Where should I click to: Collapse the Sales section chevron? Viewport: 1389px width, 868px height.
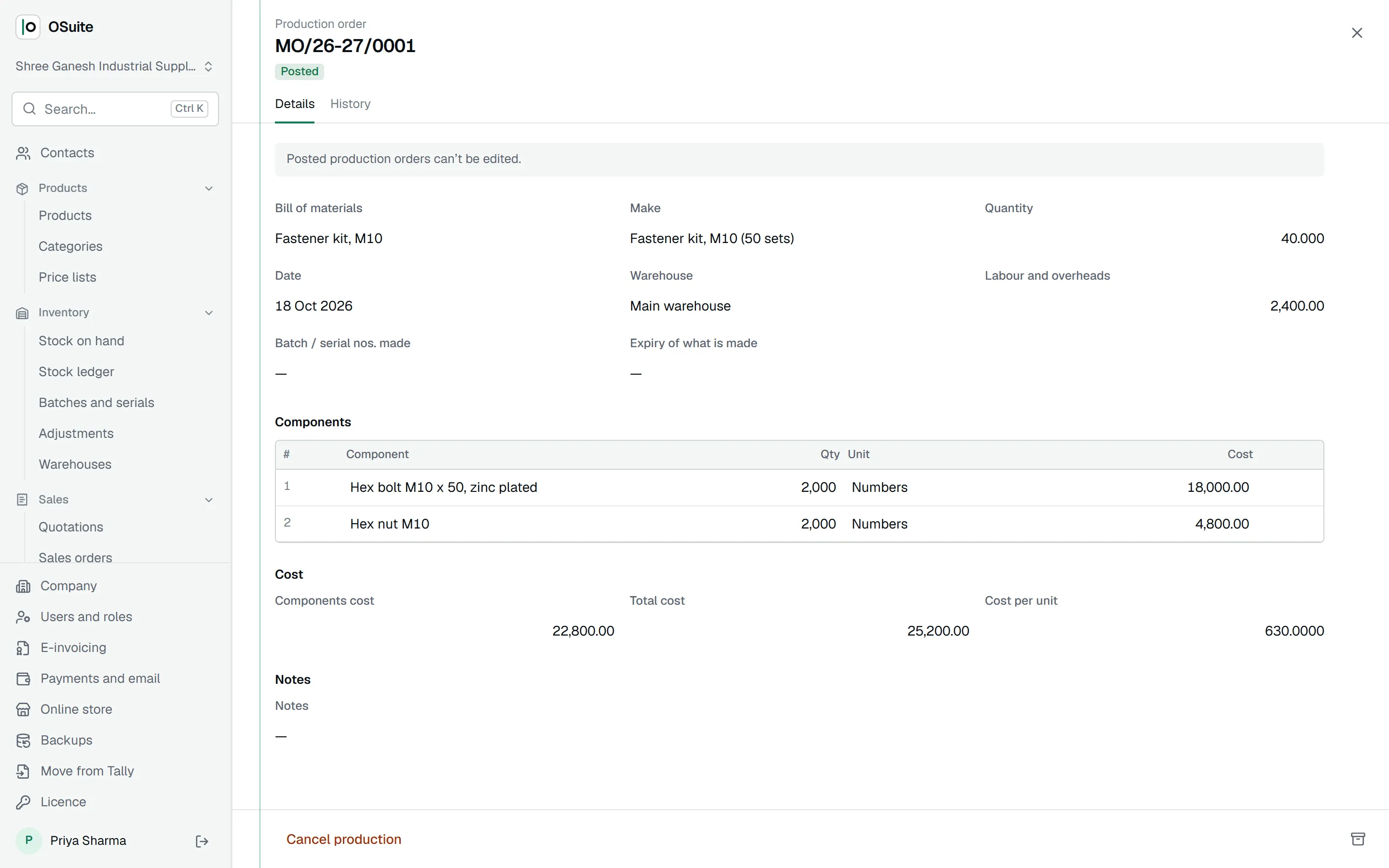(209, 500)
